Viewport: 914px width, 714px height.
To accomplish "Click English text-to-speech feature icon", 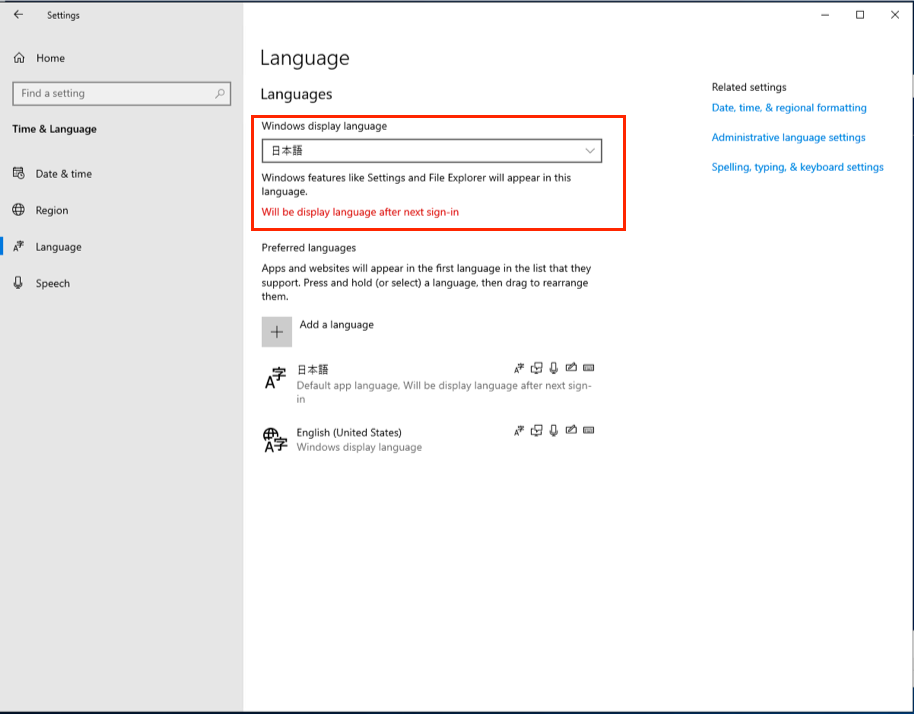I will [x=536, y=431].
